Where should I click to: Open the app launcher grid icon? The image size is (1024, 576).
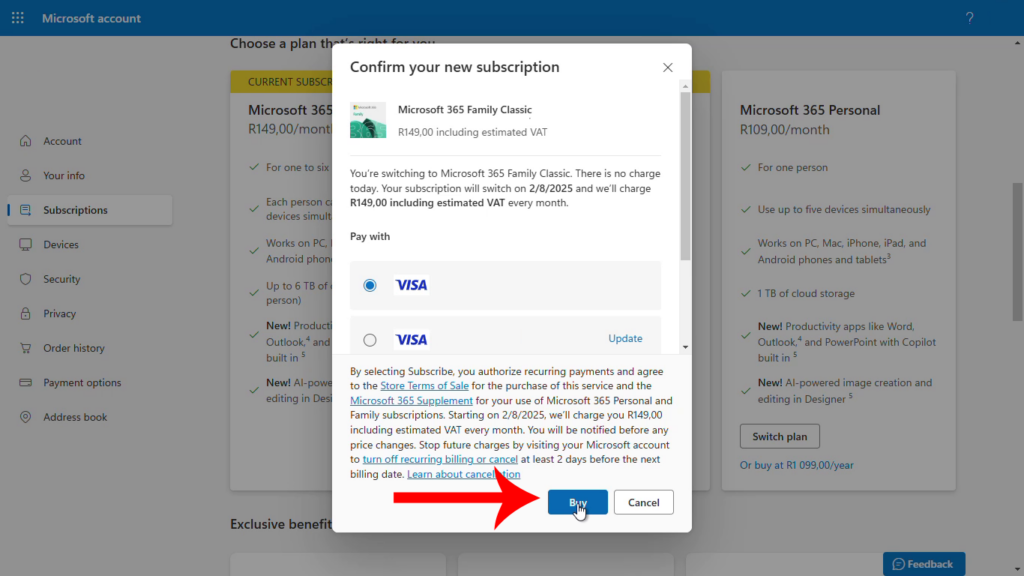click(x=17, y=17)
